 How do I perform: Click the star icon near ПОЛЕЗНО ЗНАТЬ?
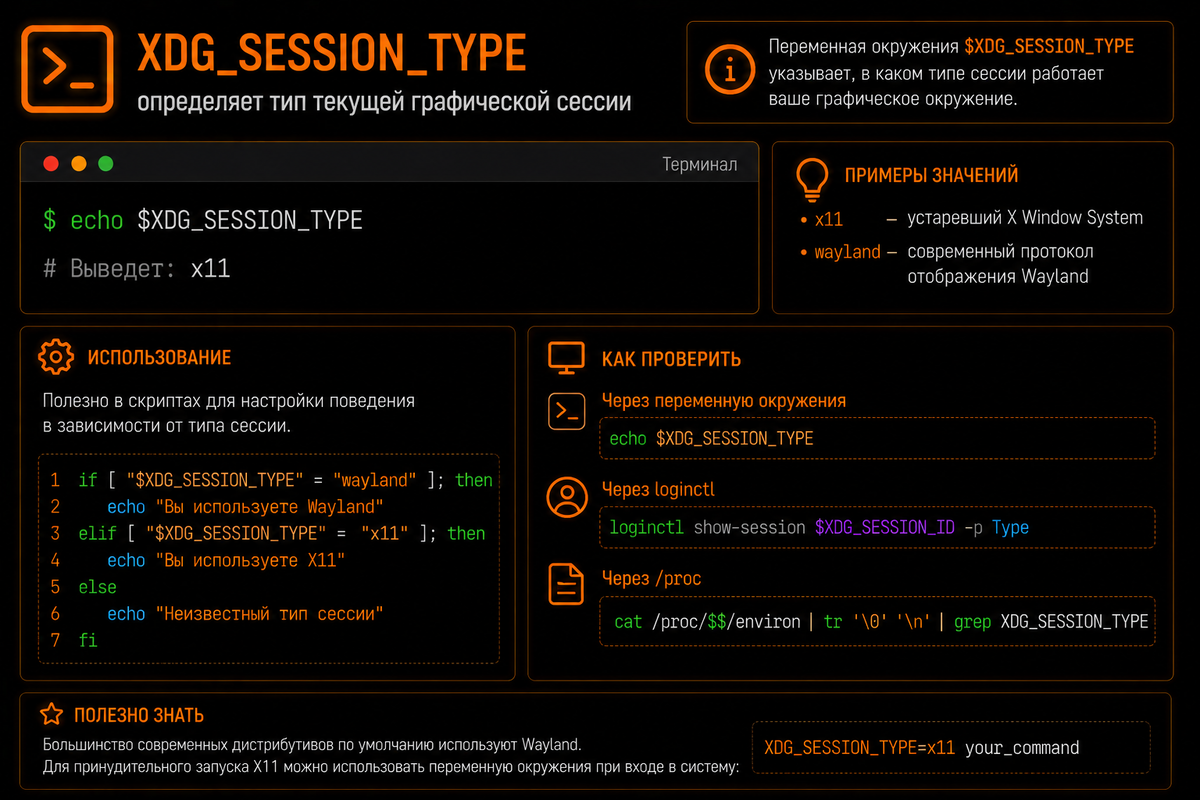click(x=51, y=714)
